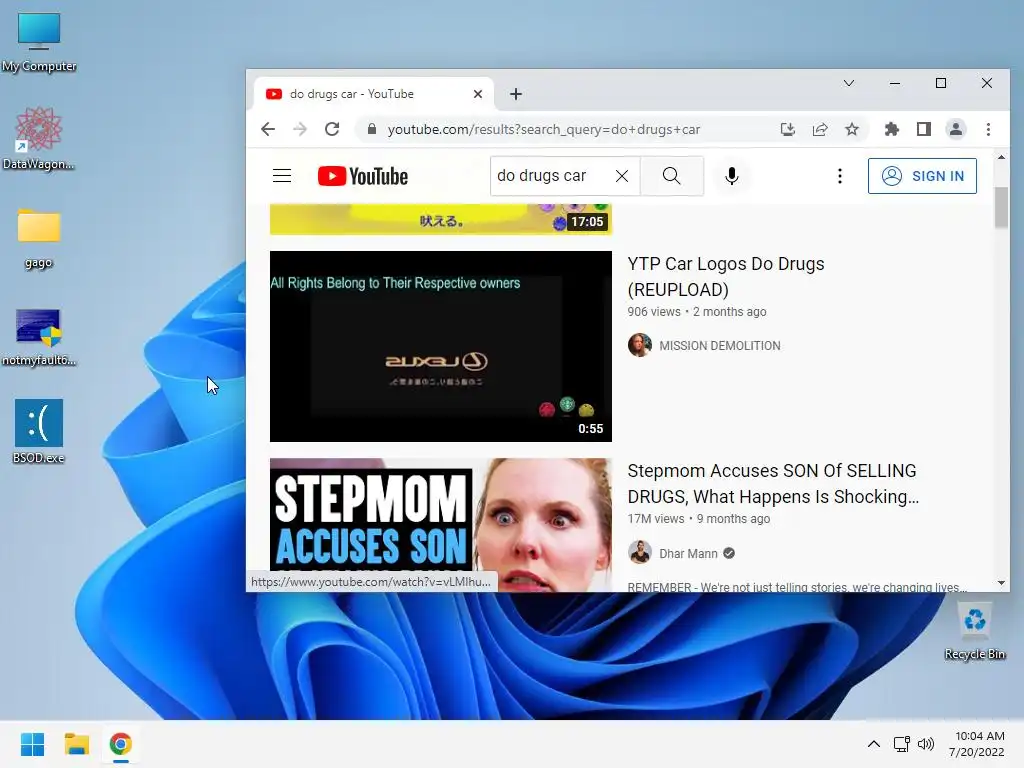Click the Dhar Mann channel avatar
The height and width of the screenshot is (768, 1024).
[639, 552]
